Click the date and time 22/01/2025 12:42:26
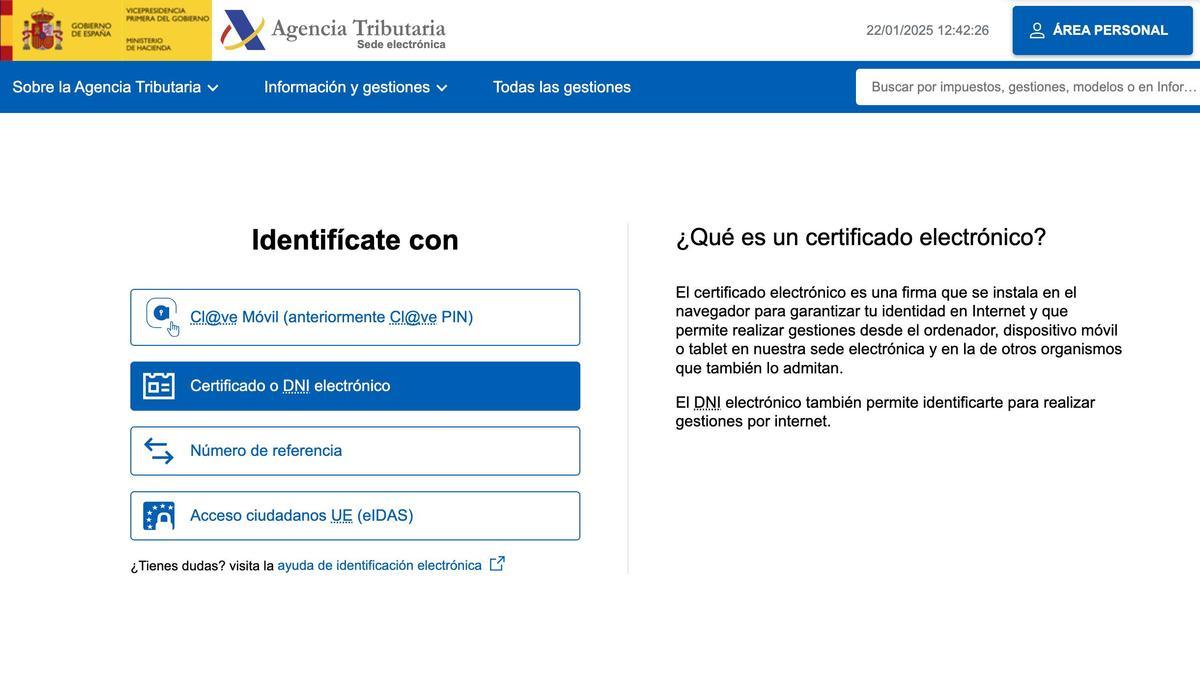 click(x=928, y=30)
